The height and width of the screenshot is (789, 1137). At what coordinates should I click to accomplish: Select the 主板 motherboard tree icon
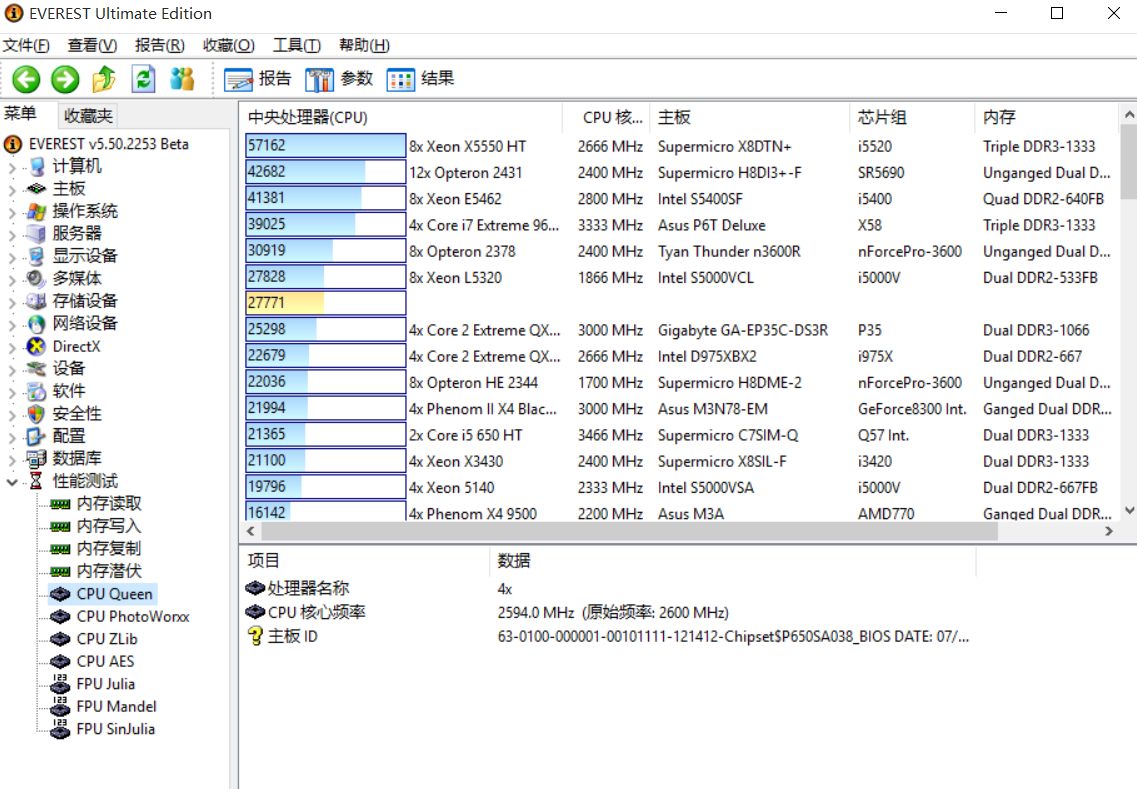(36, 189)
